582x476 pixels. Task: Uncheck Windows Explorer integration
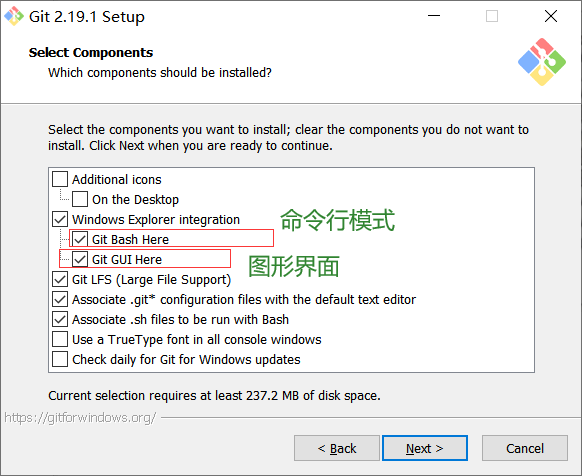click(x=60, y=219)
